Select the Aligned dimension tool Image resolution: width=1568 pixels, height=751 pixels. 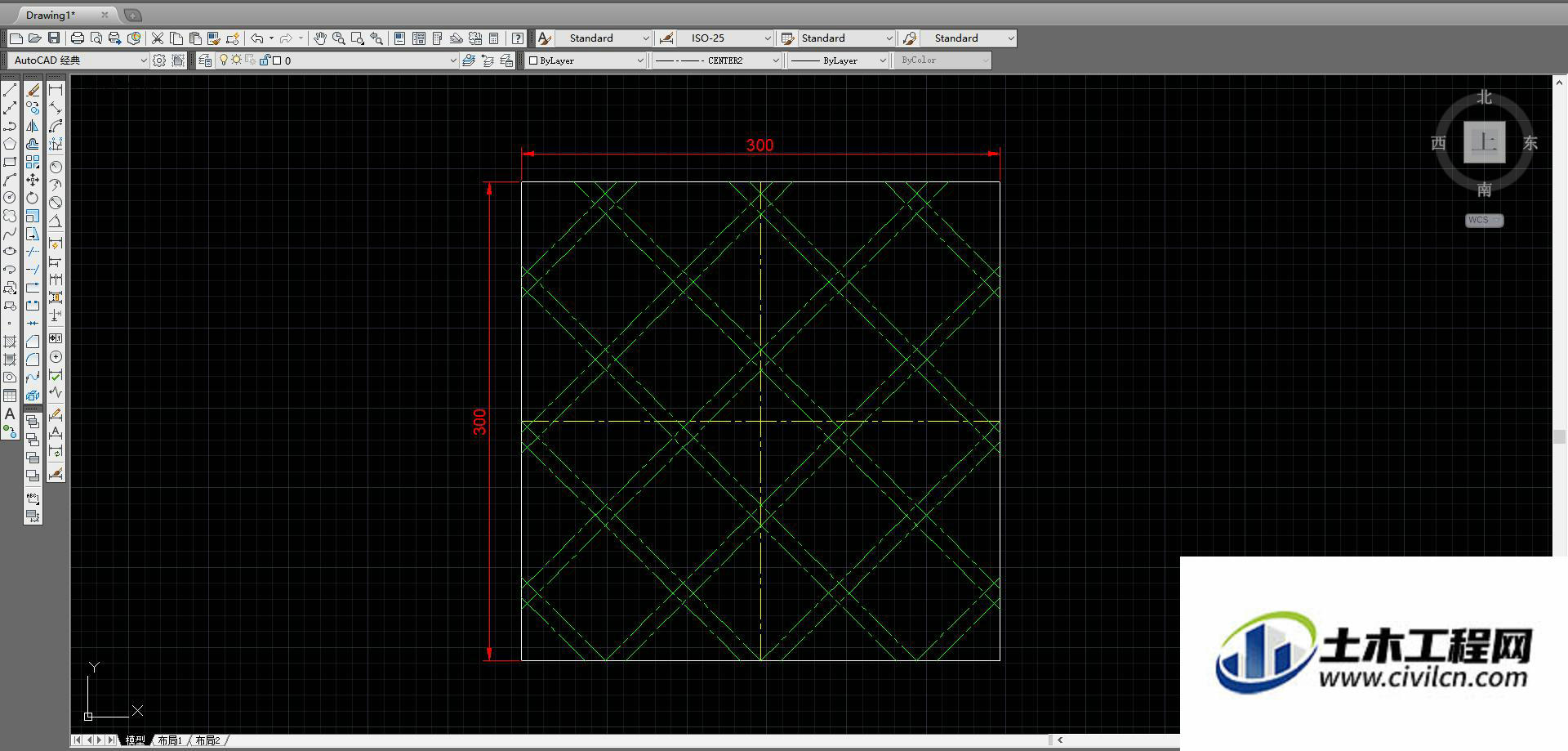[x=56, y=108]
